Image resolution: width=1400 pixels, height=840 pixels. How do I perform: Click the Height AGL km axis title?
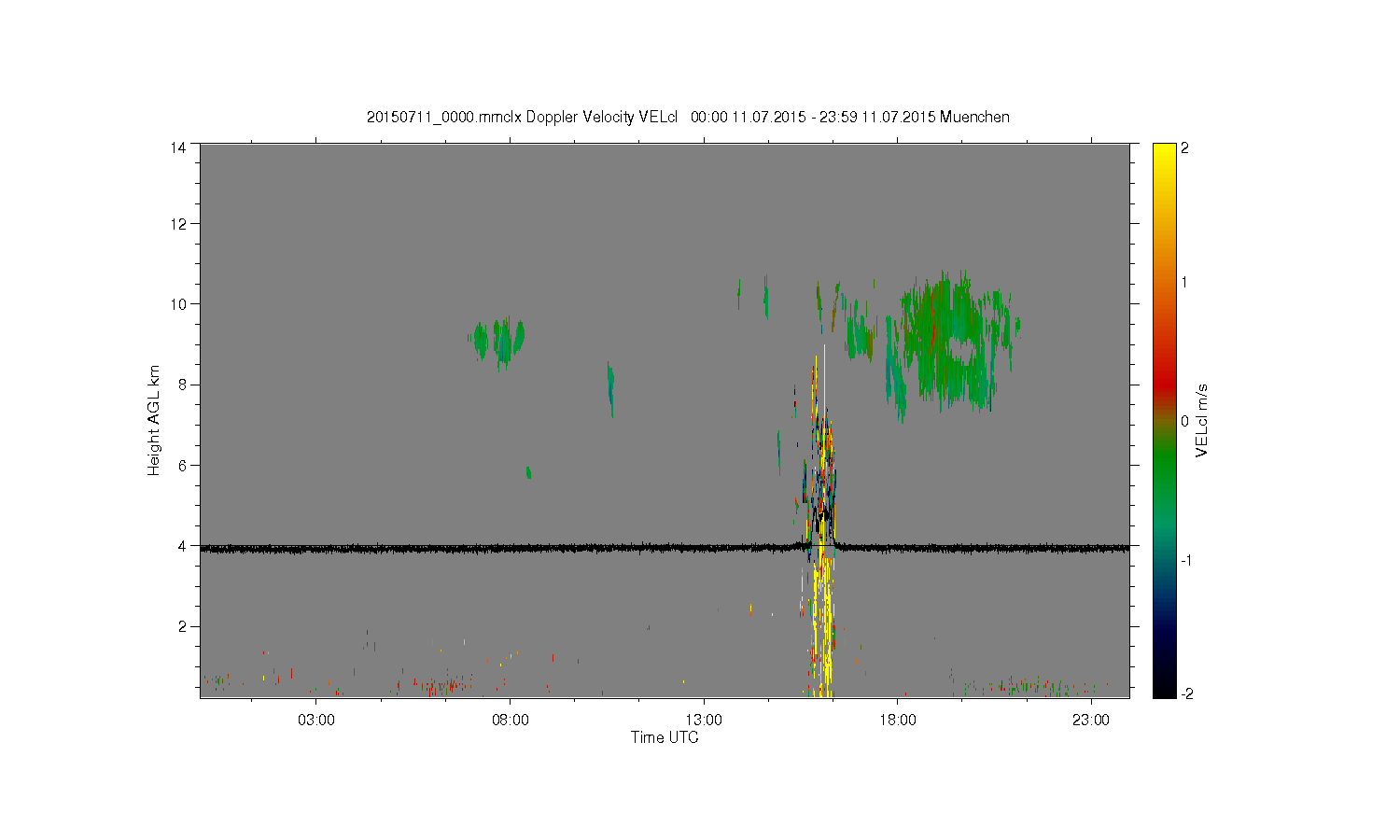coord(154,420)
